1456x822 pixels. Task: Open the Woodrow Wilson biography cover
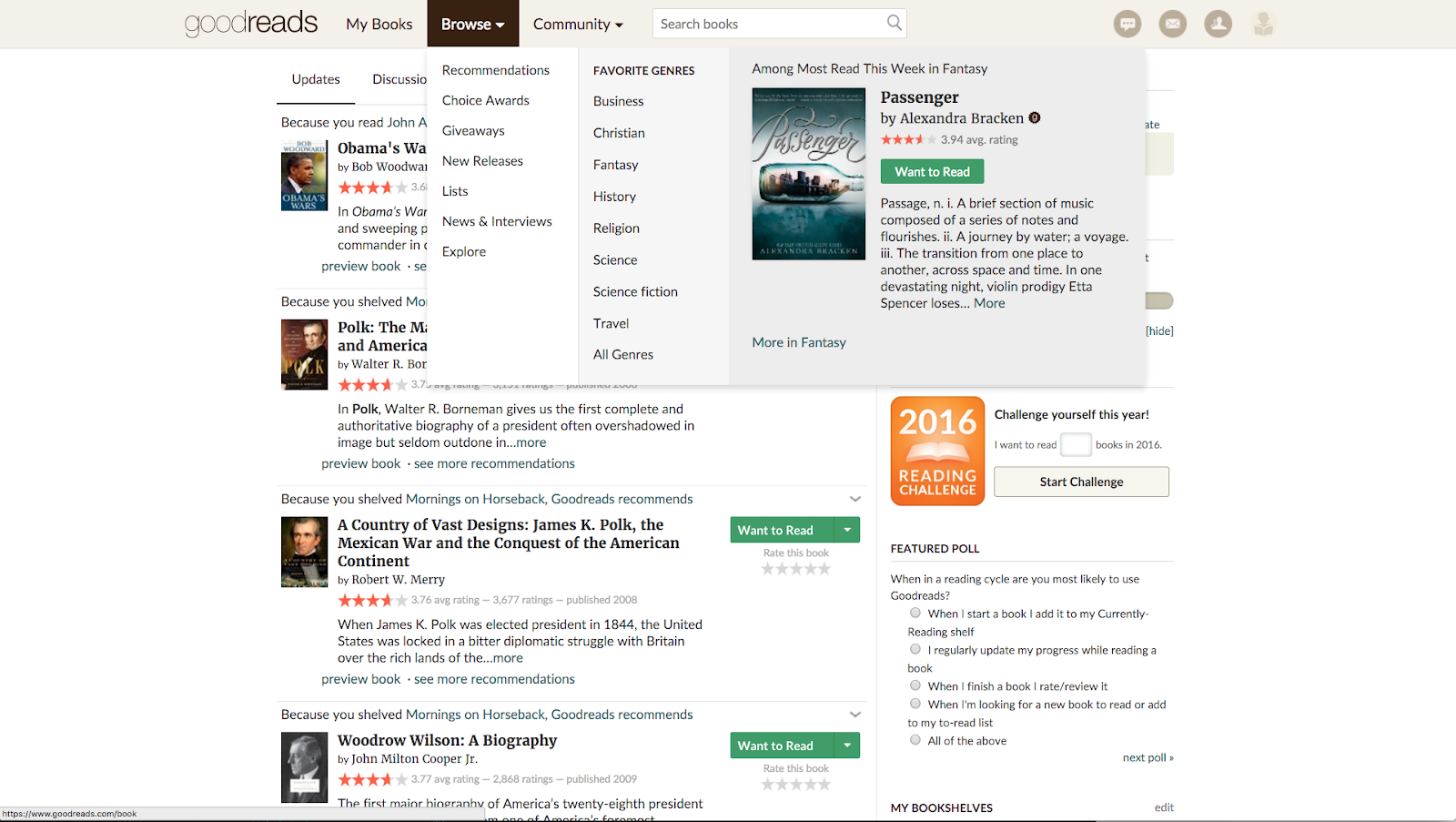point(304,767)
